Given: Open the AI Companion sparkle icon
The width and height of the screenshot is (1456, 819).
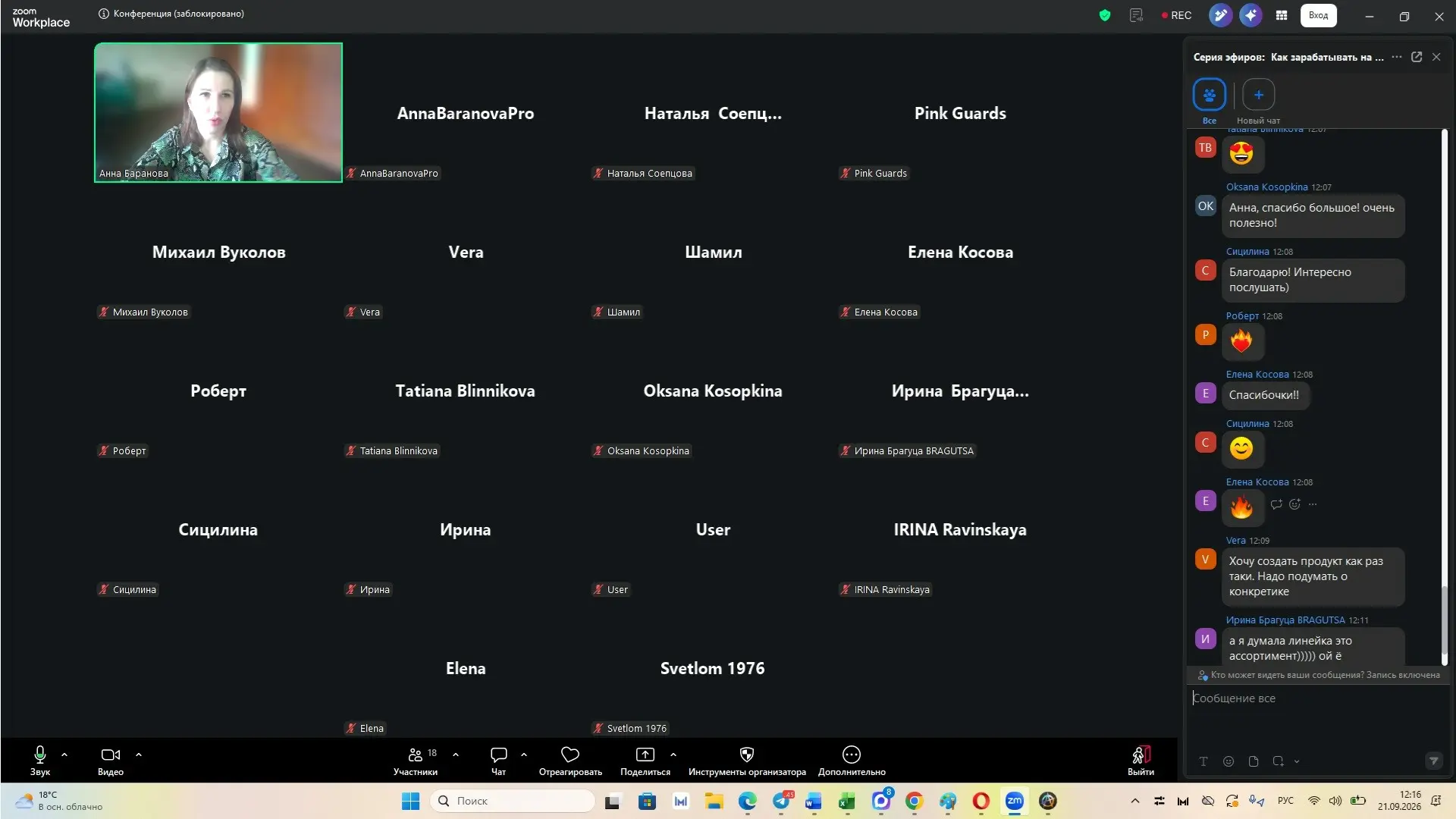Looking at the screenshot, I should click(1250, 15).
